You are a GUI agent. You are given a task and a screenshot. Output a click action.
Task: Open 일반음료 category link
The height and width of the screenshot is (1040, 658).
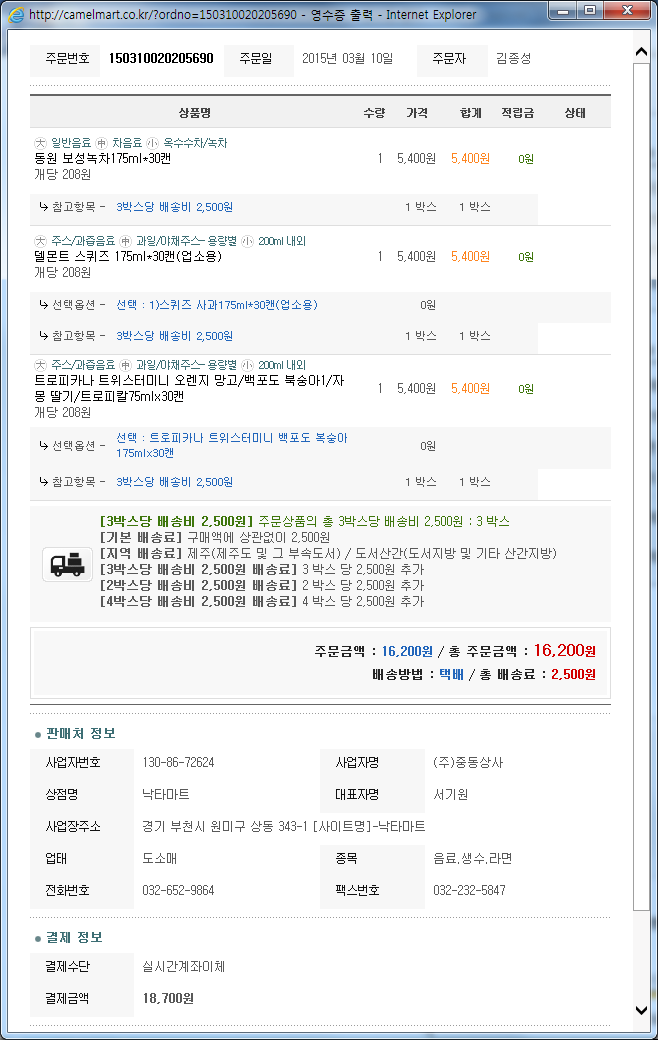[x=71, y=143]
